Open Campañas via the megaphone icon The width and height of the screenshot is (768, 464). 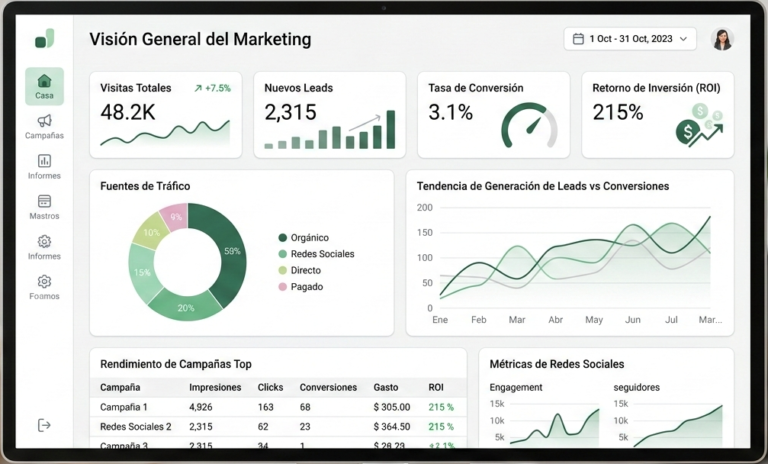click(x=44, y=122)
